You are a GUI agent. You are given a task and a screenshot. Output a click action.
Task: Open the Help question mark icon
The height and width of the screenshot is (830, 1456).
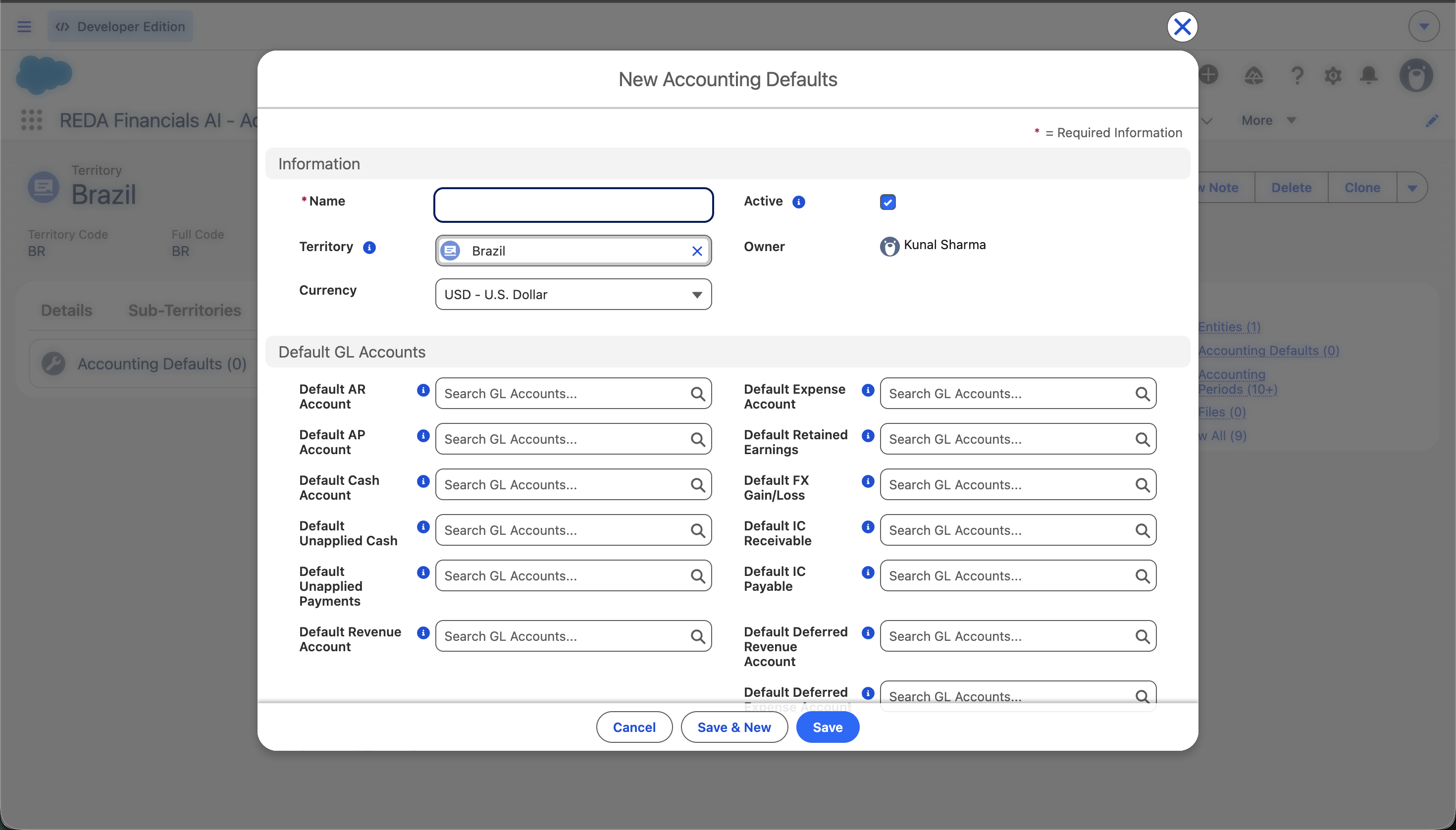click(x=1297, y=75)
